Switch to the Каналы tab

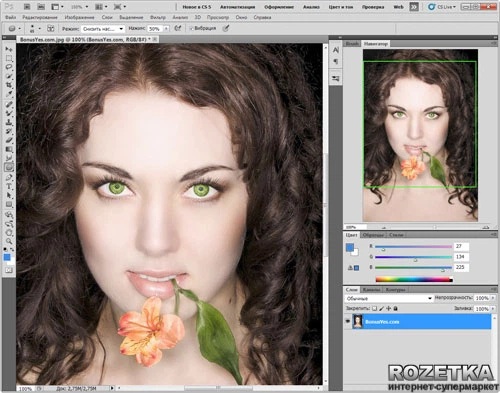point(371,290)
